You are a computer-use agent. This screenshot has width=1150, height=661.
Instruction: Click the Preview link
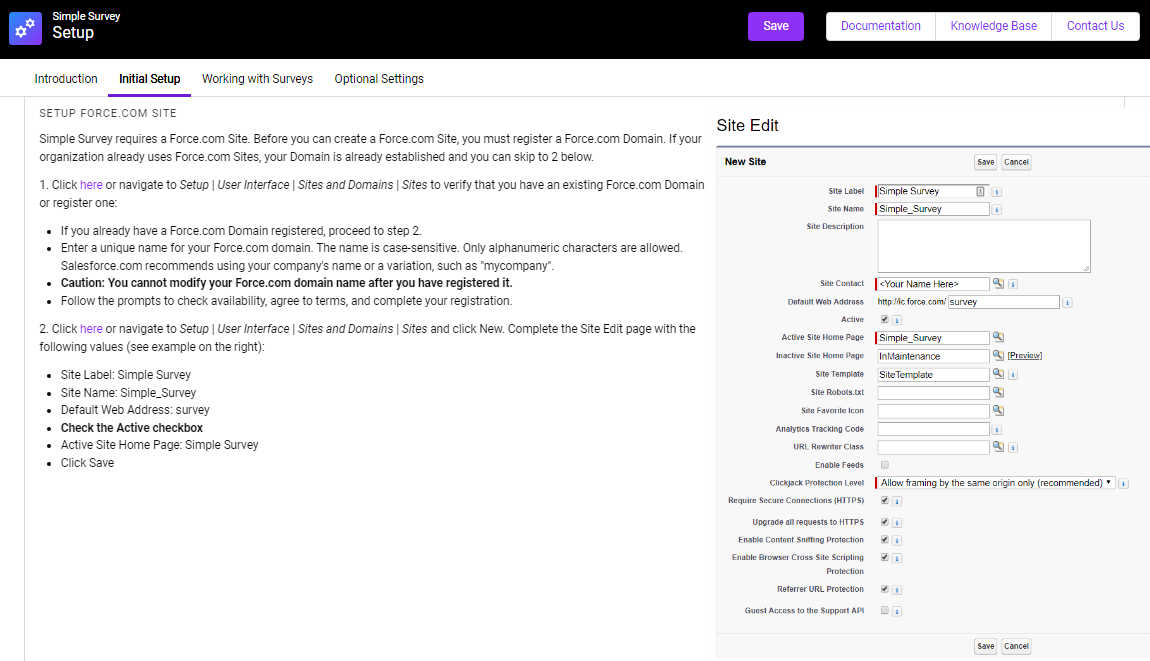point(1025,356)
